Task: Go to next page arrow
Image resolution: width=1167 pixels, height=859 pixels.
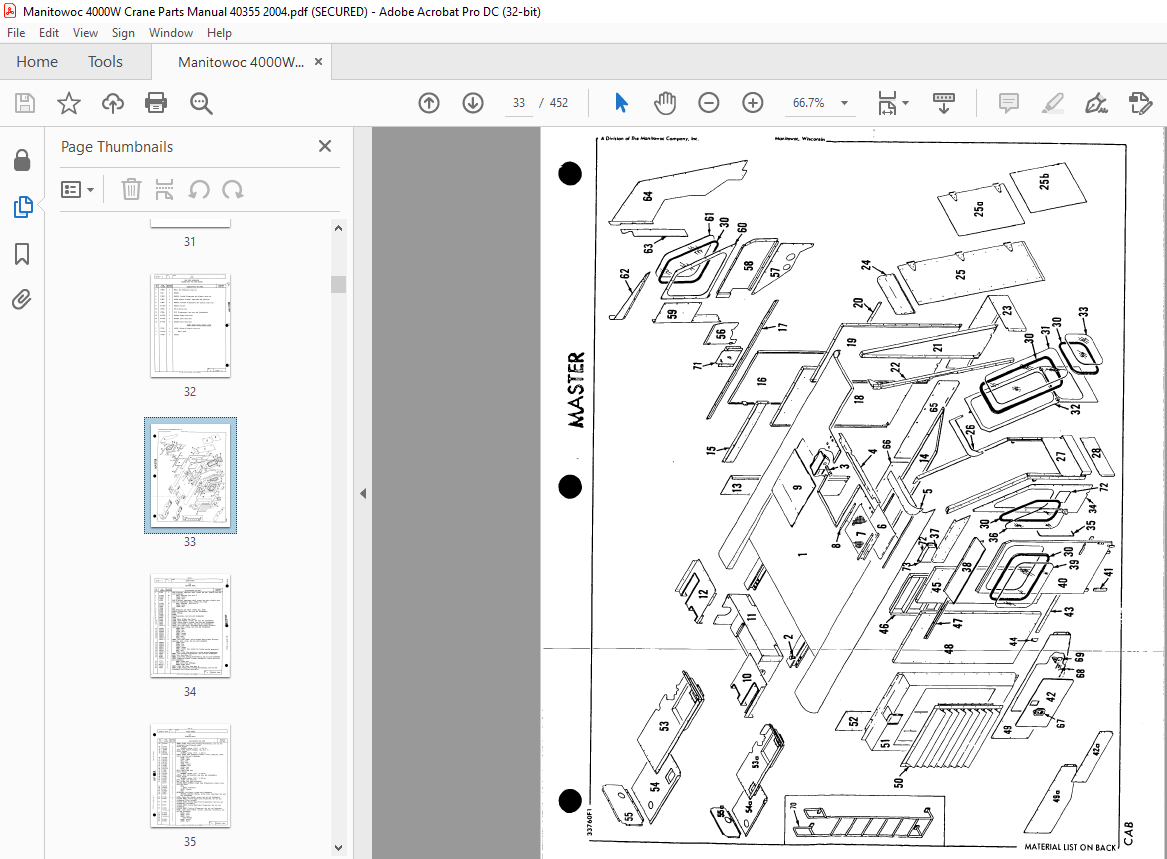Action: tap(473, 103)
